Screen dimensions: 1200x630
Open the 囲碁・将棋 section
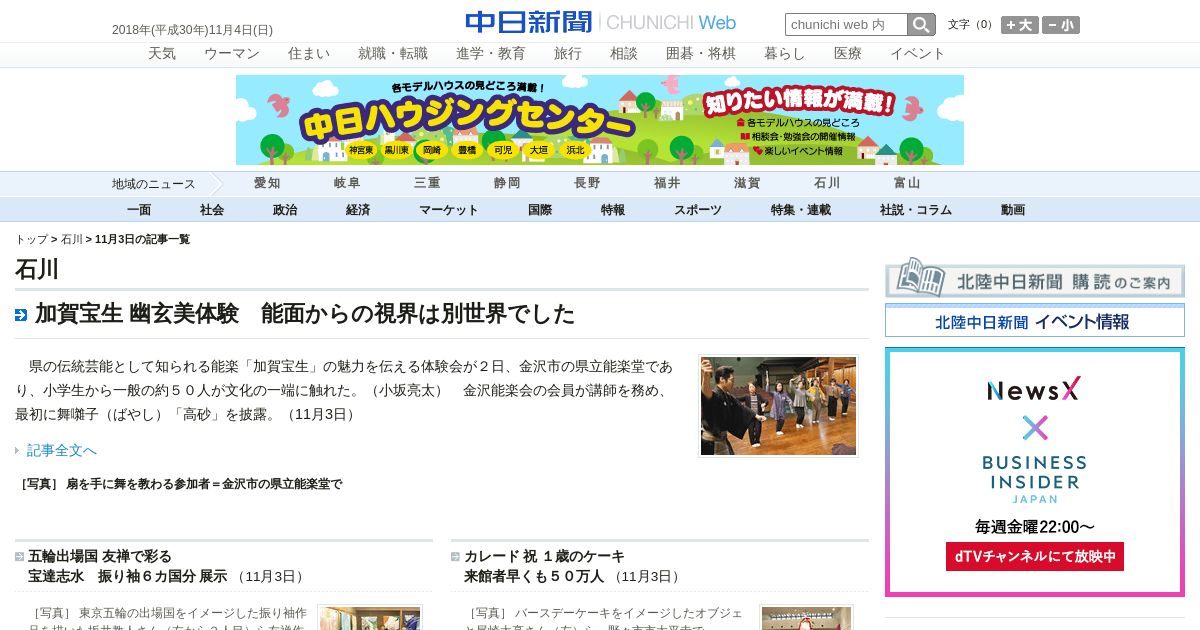(x=701, y=54)
